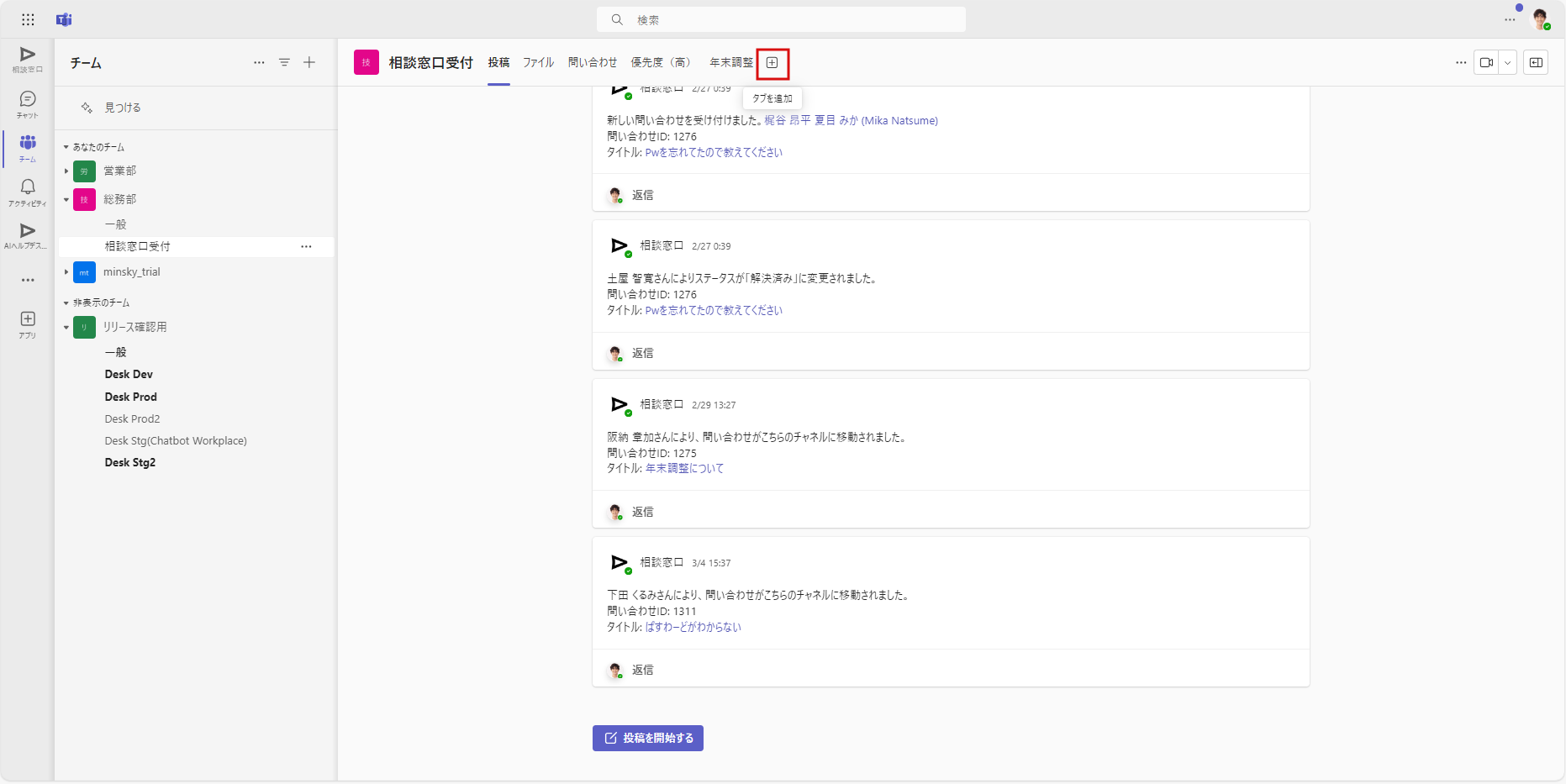1566x784 pixels.
Task: Click the minsky_trial team avatar
Action: 84,272
